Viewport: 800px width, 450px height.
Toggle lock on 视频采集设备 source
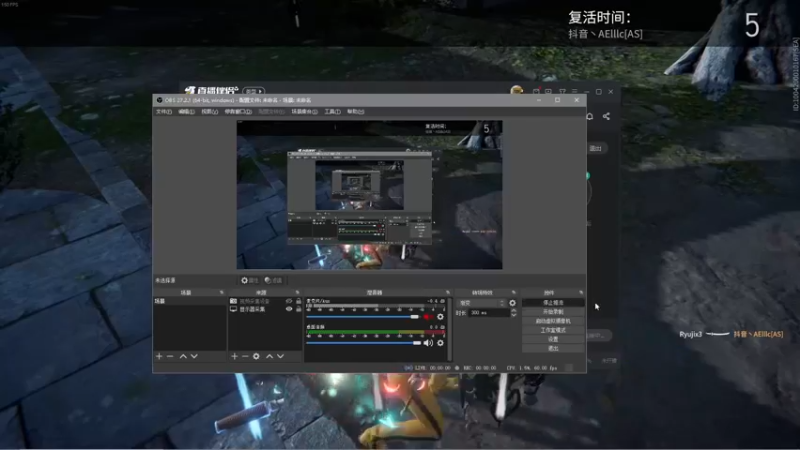(298, 301)
